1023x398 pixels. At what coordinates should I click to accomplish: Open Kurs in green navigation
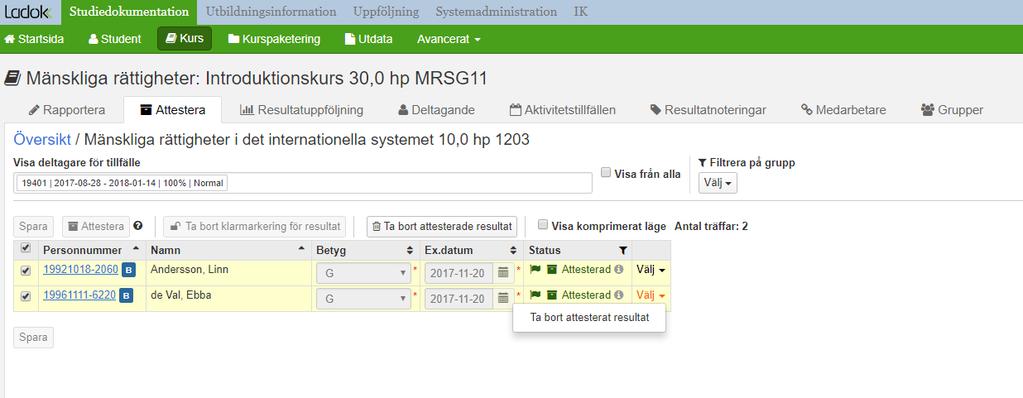[x=185, y=38]
